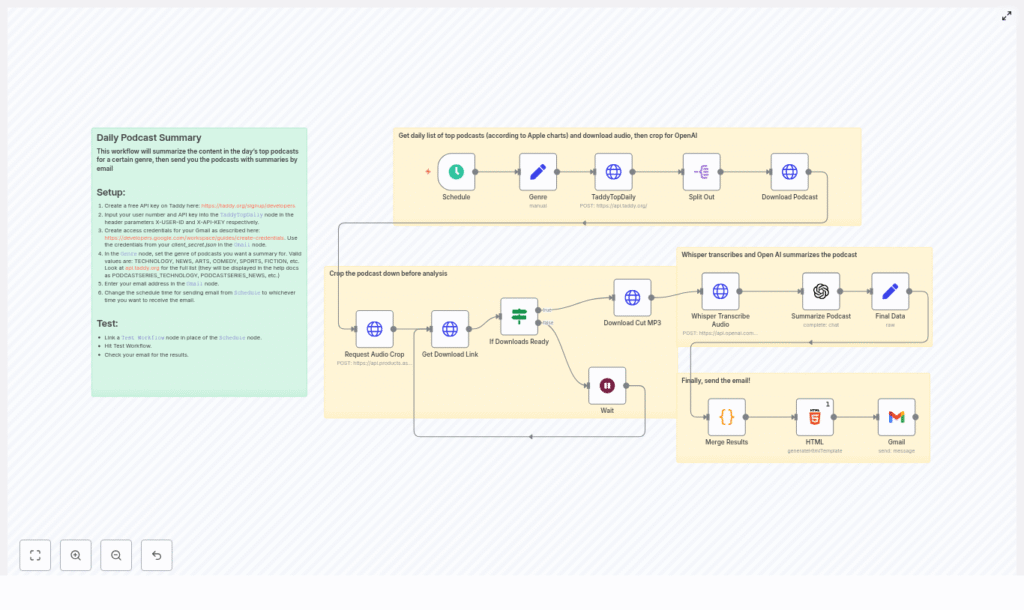Click the Get Download Link node

[450, 329]
